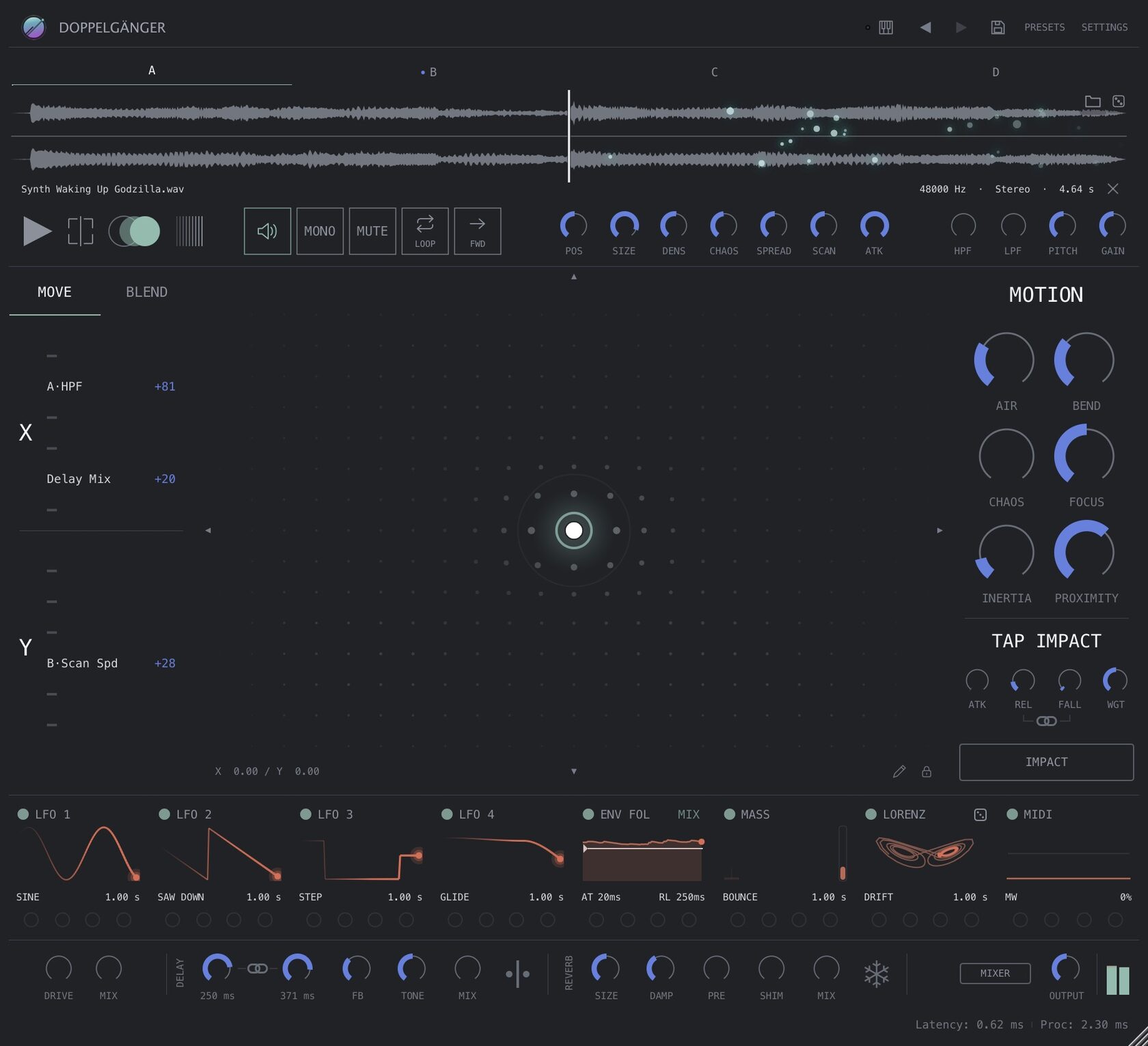Screen dimensions: 1148x1046
Task: Open the PRESETS menu
Action: pyautogui.click(x=1044, y=27)
